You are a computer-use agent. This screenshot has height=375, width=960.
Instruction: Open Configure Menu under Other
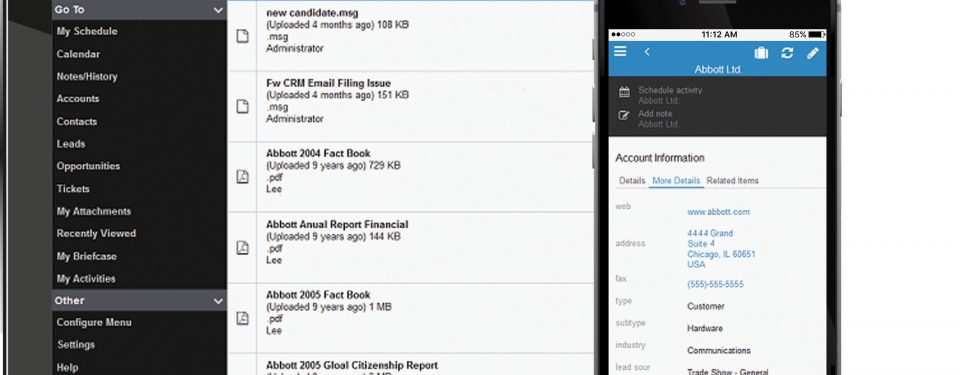[94, 322]
